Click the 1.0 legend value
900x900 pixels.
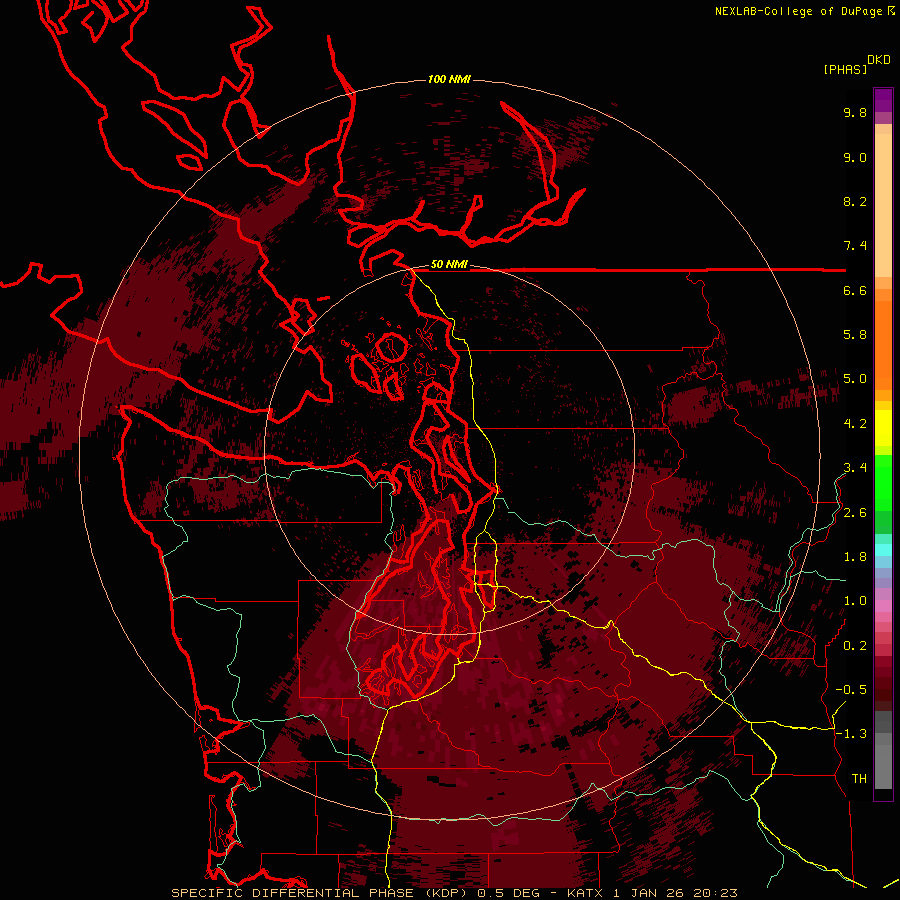coord(855,601)
